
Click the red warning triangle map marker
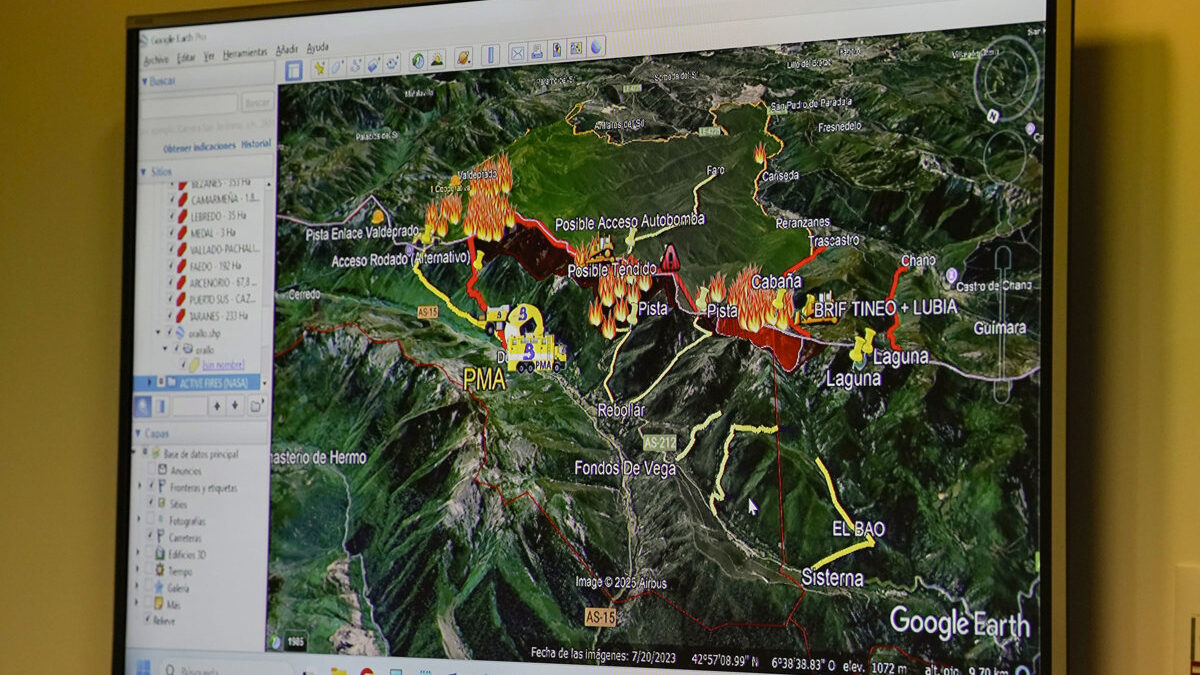[670, 258]
